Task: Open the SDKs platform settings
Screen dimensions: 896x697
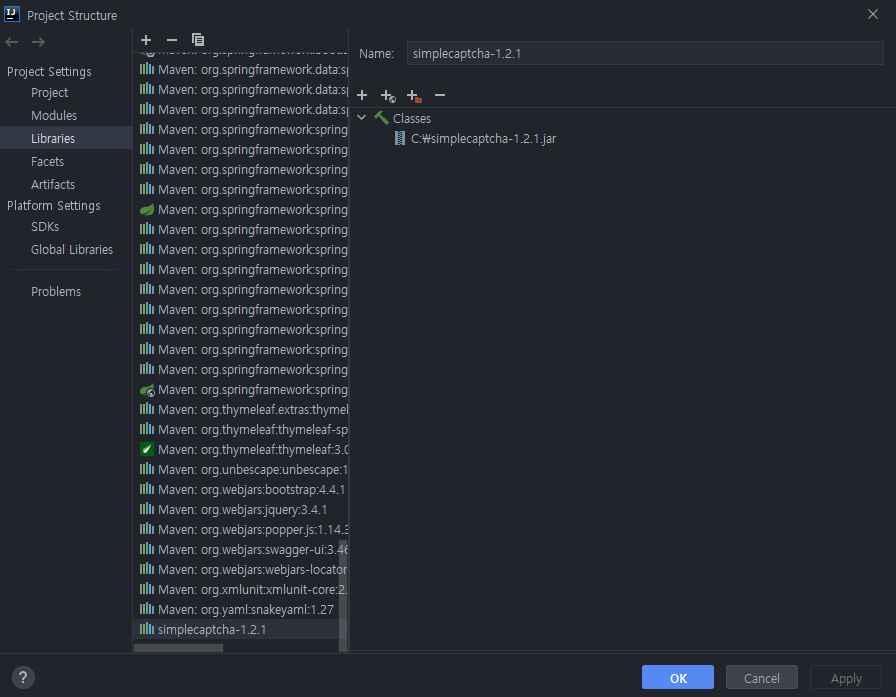Action: tap(45, 227)
